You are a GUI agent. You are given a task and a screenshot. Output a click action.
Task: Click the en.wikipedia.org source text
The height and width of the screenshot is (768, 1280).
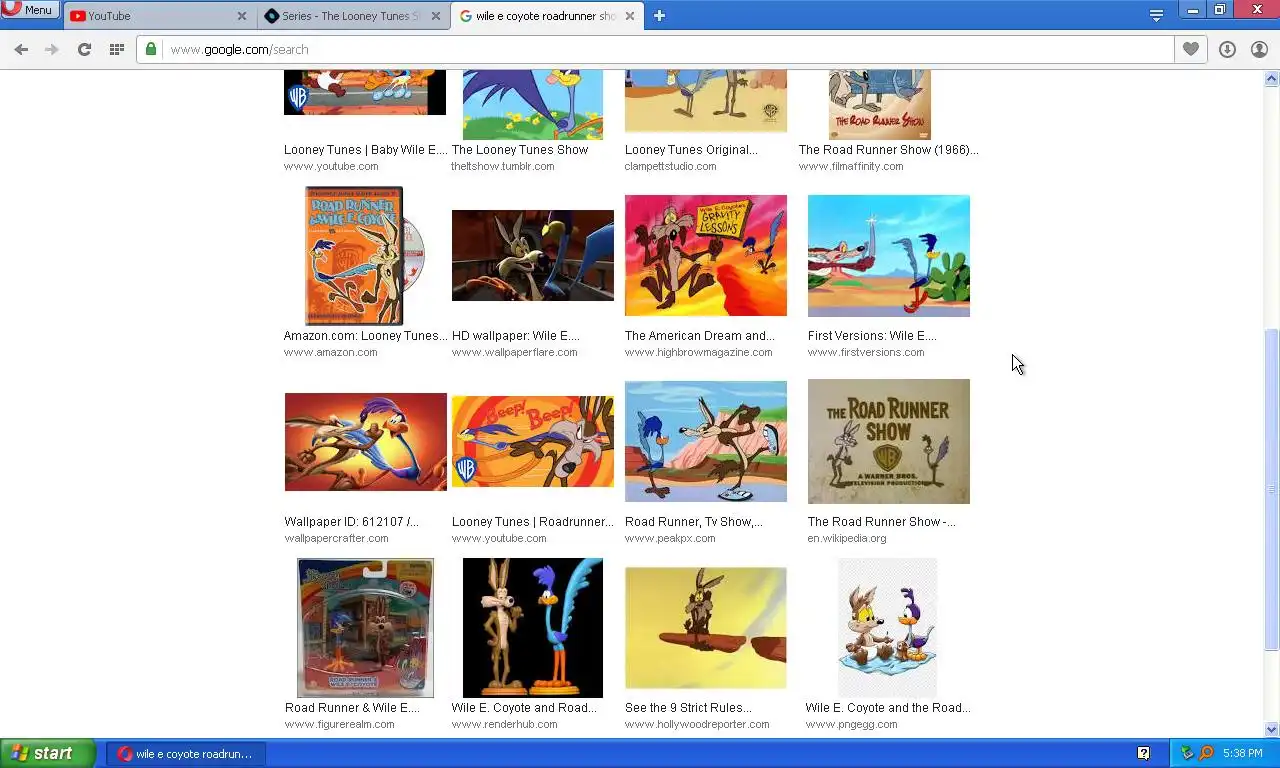point(847,538)
